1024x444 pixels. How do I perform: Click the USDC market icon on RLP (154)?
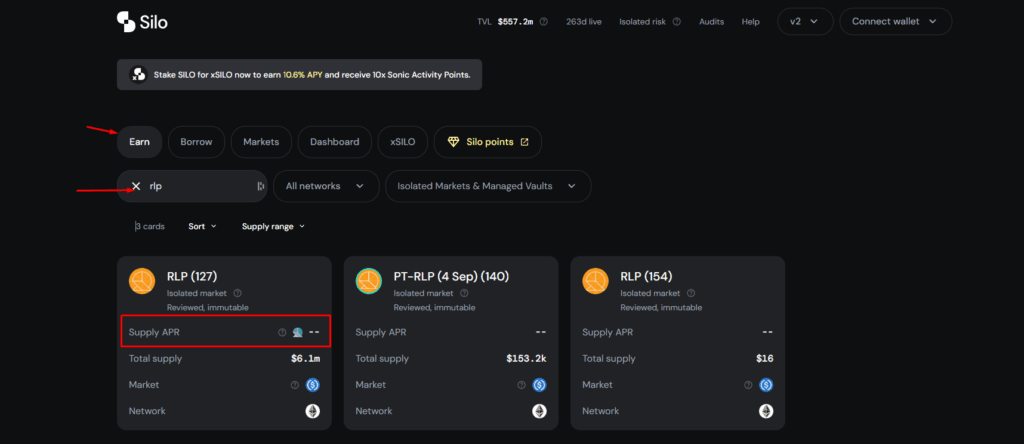(766, 385)
